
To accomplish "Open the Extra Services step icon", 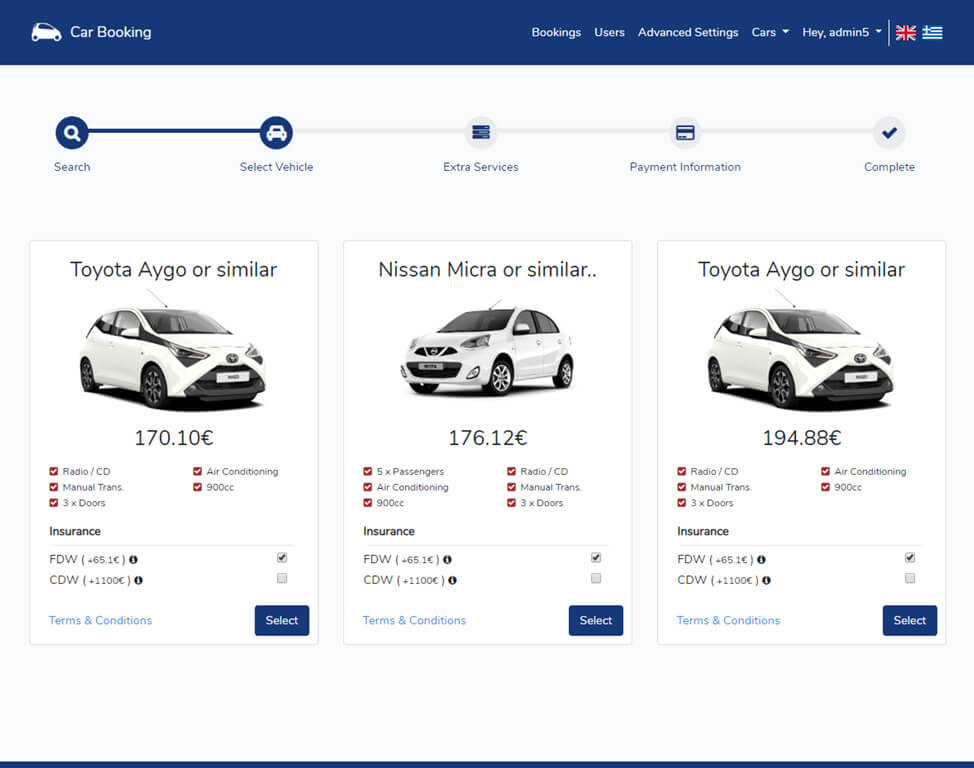I will click(480, 131).
